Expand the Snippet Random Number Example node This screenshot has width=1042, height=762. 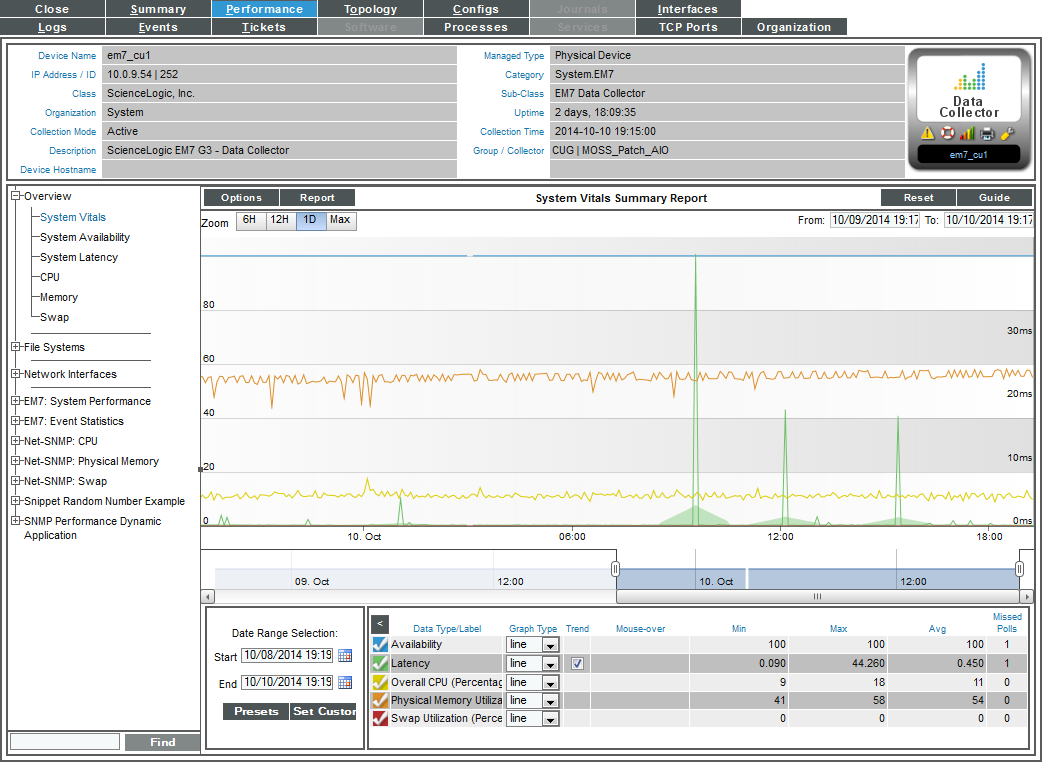click(x=16, y=501)
